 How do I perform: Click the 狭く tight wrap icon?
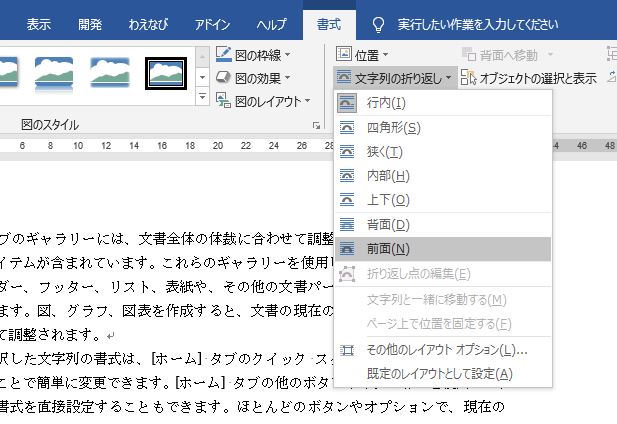(x=347, y=152)
